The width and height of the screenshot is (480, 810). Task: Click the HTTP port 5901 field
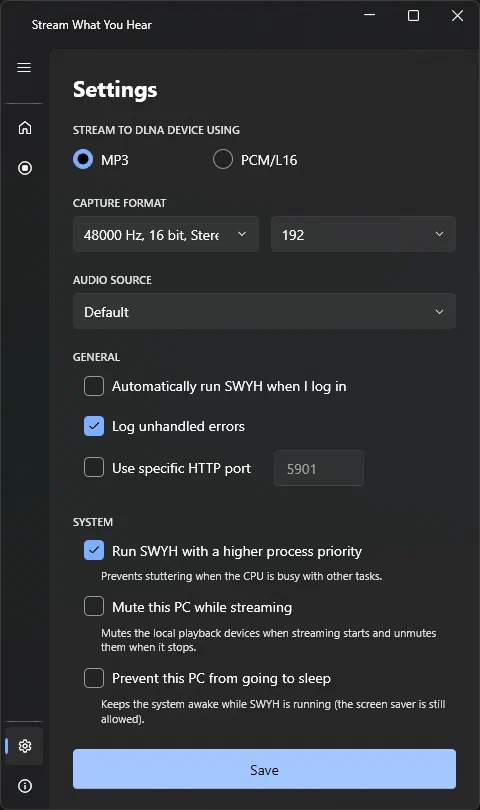pos(319,469)
